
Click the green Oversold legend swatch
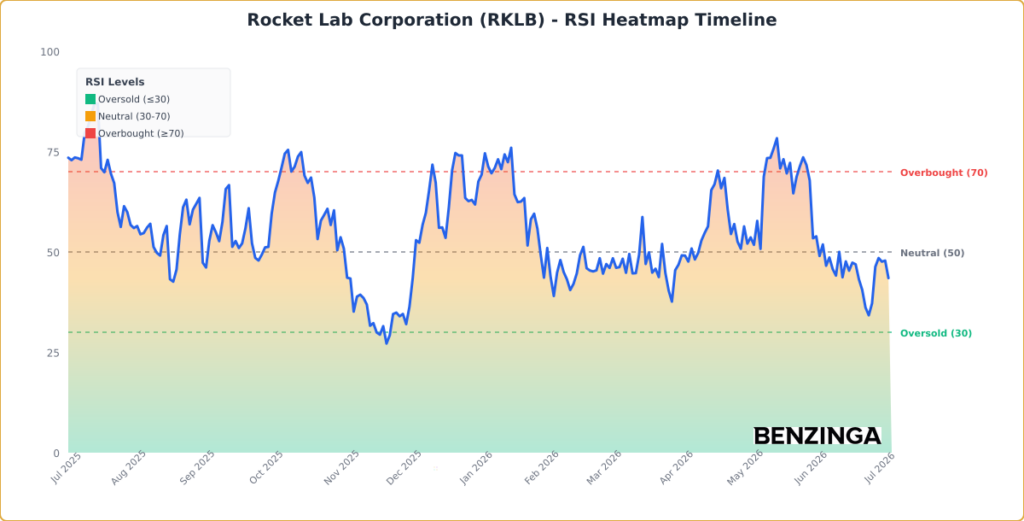90,99
